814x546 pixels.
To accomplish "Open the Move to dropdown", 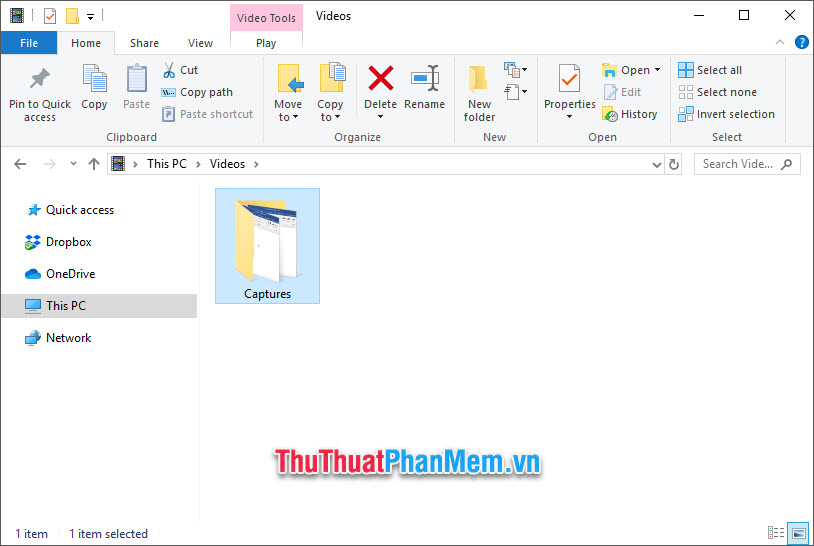I will pos(288,93).
